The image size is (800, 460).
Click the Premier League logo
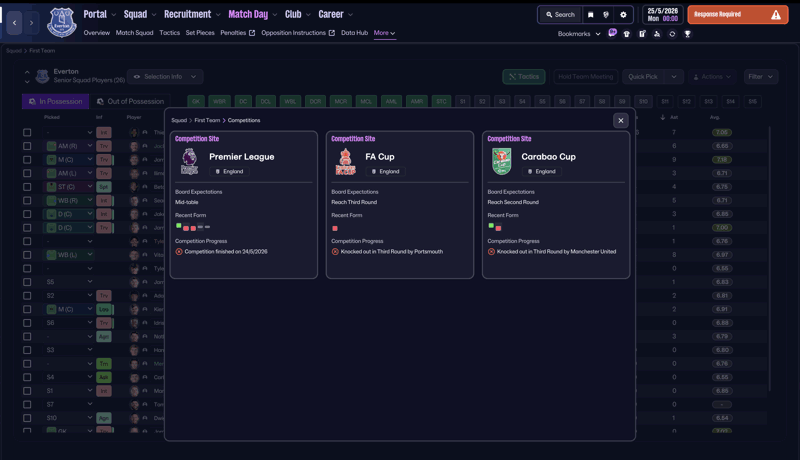click(189, 161)
